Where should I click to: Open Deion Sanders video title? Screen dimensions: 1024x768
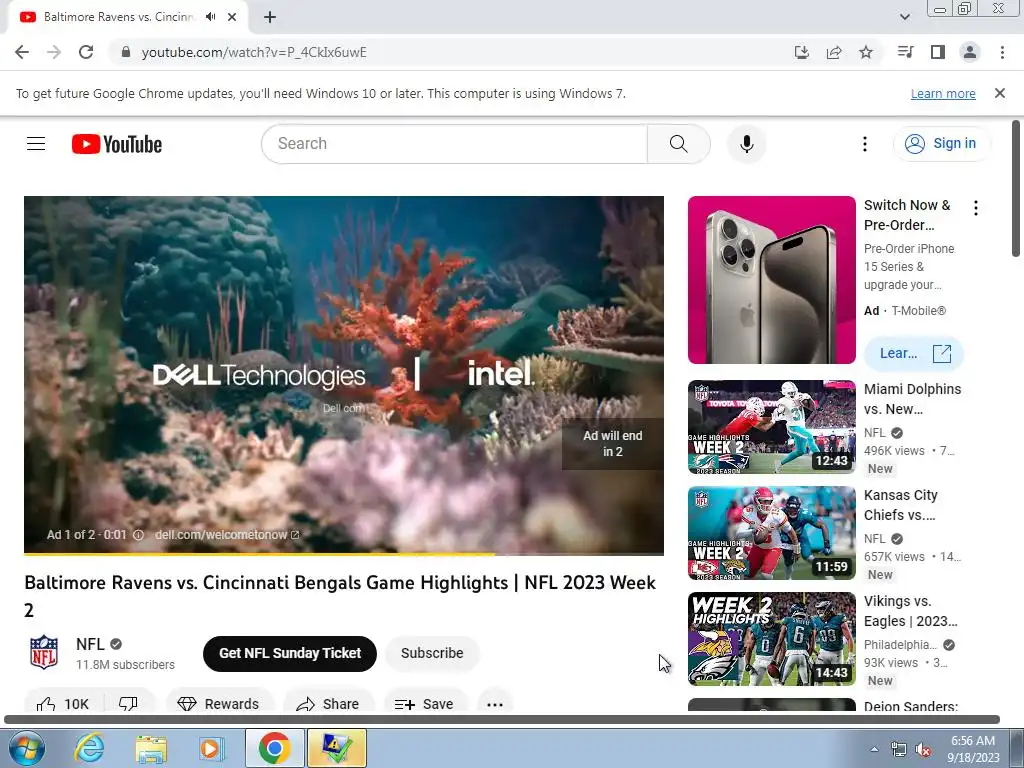tap(911, 706)
